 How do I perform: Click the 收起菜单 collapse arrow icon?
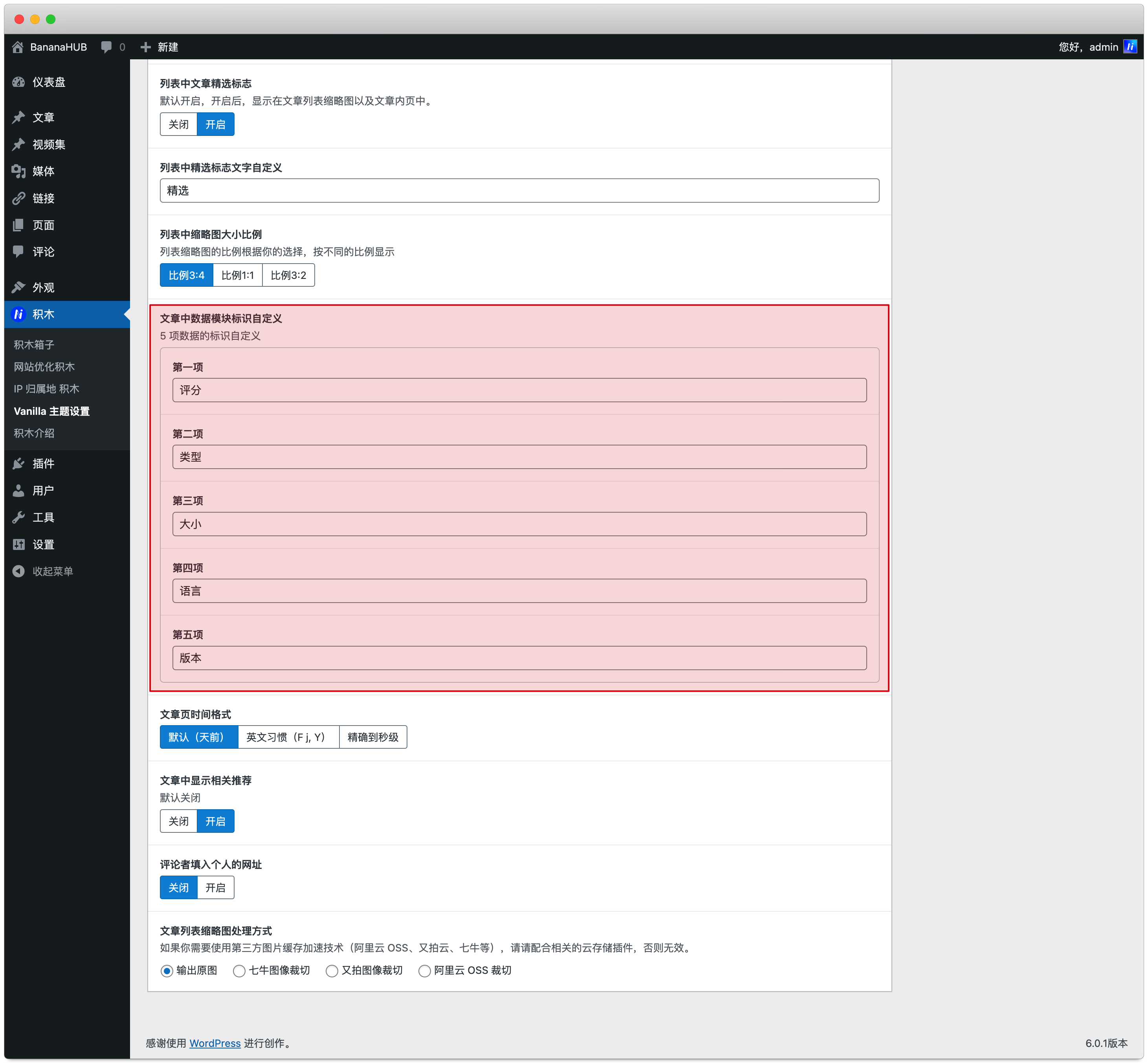click(18, 571)
